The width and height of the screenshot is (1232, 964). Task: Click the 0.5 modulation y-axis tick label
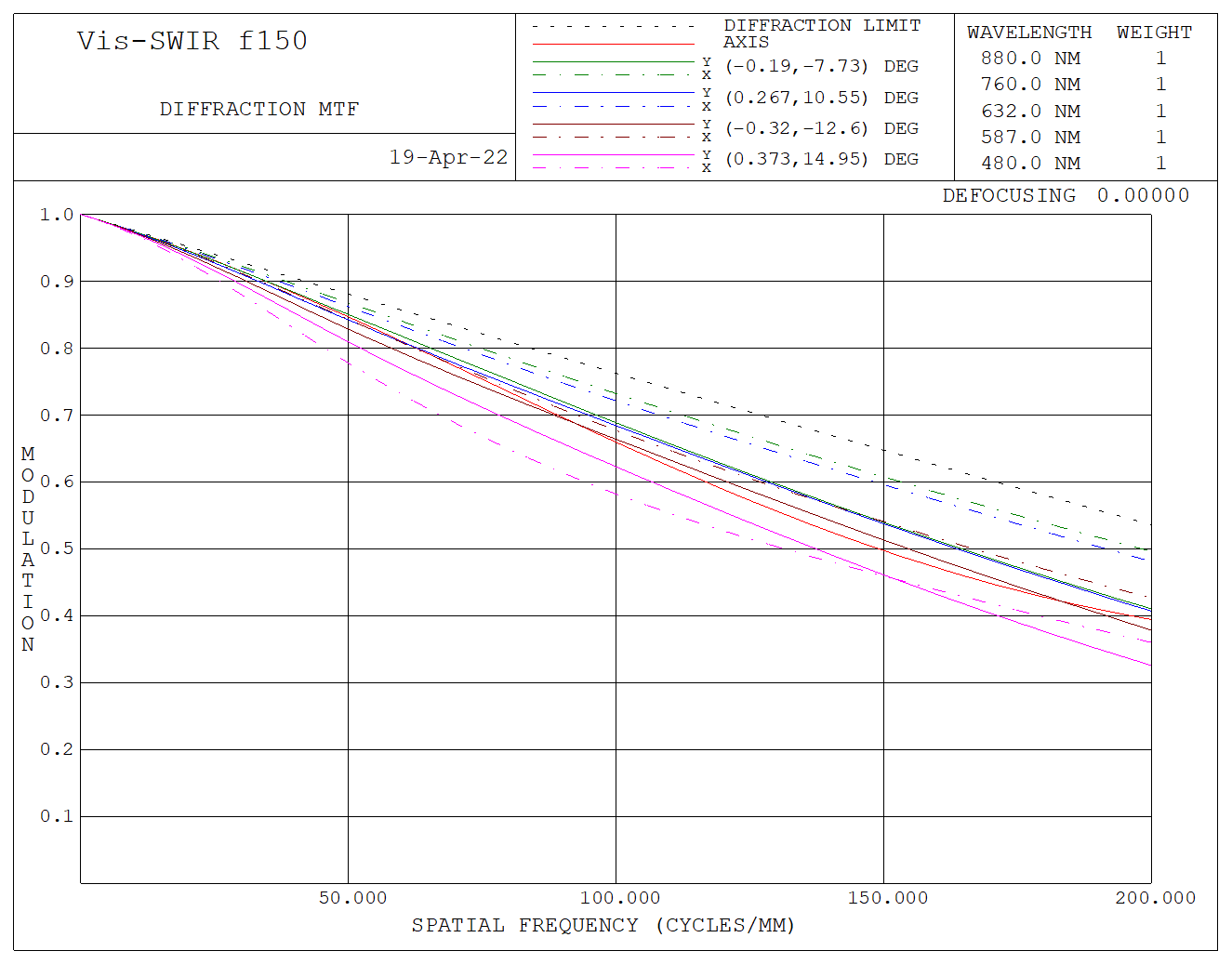(57, 548)
